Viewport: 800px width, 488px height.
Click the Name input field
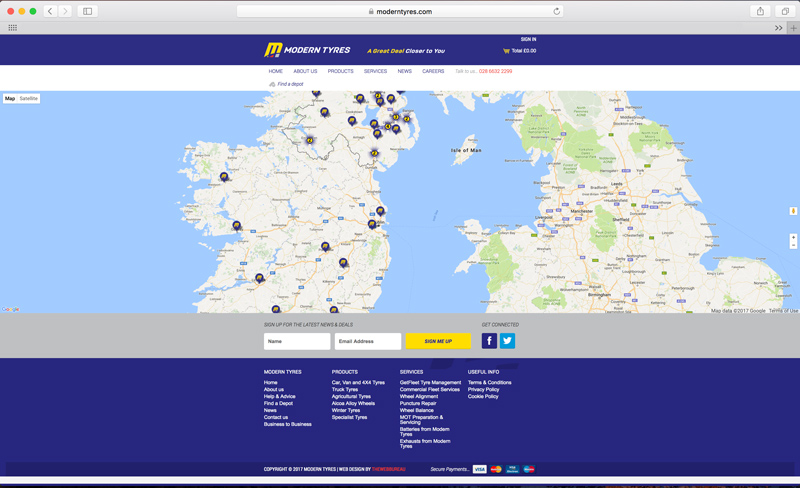coord(297,341)
